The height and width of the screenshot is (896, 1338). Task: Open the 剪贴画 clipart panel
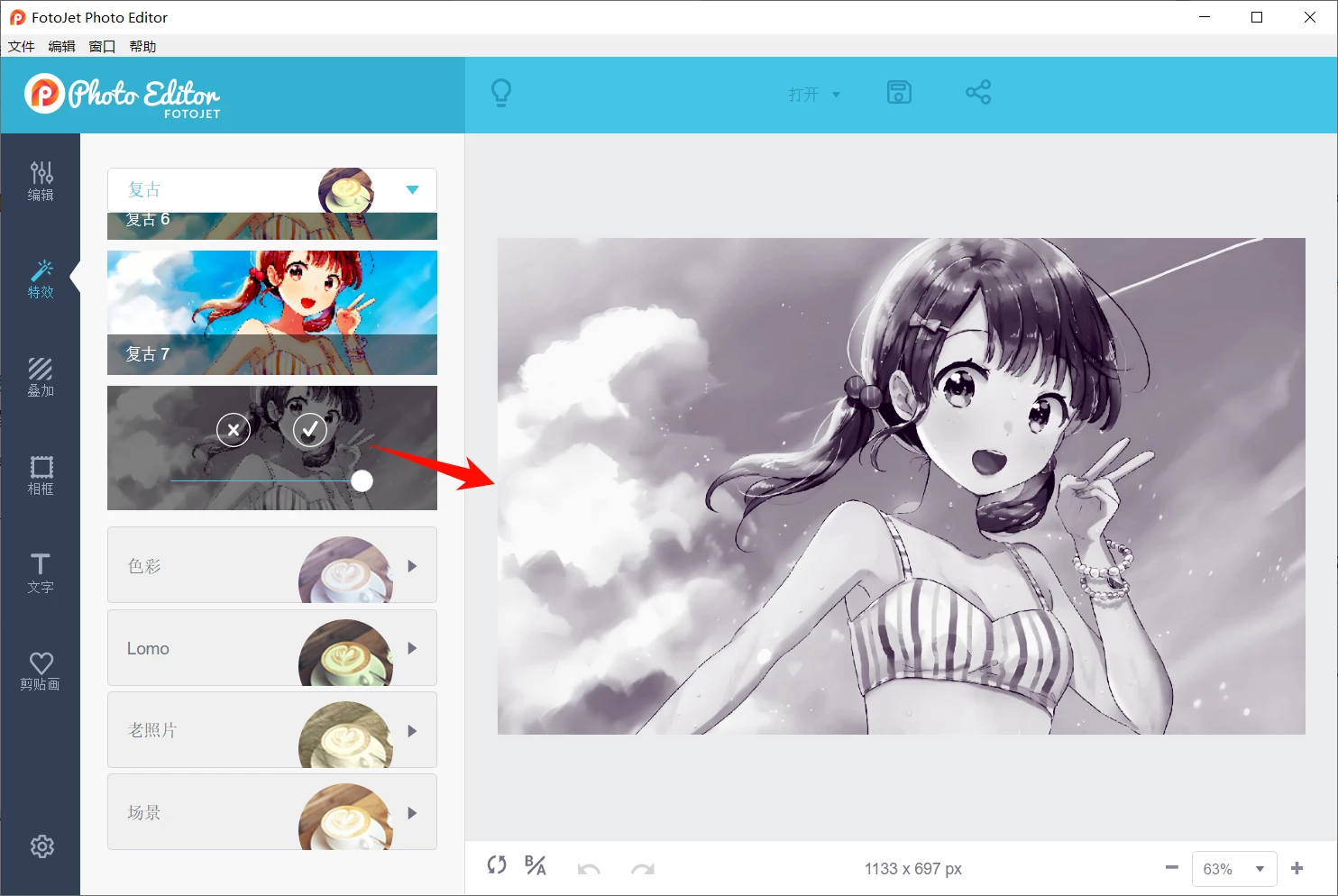coord(41,672)
